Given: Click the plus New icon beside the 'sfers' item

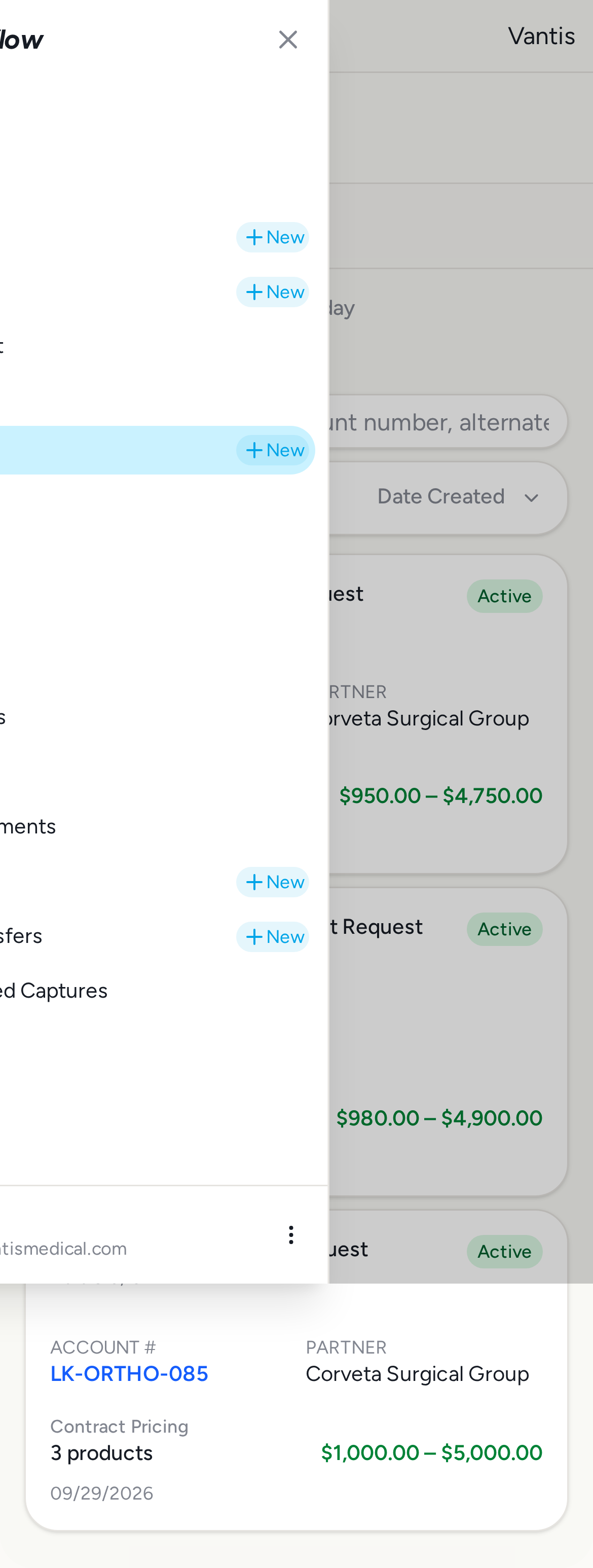Looking at the screenshot, I should (272, 937).
